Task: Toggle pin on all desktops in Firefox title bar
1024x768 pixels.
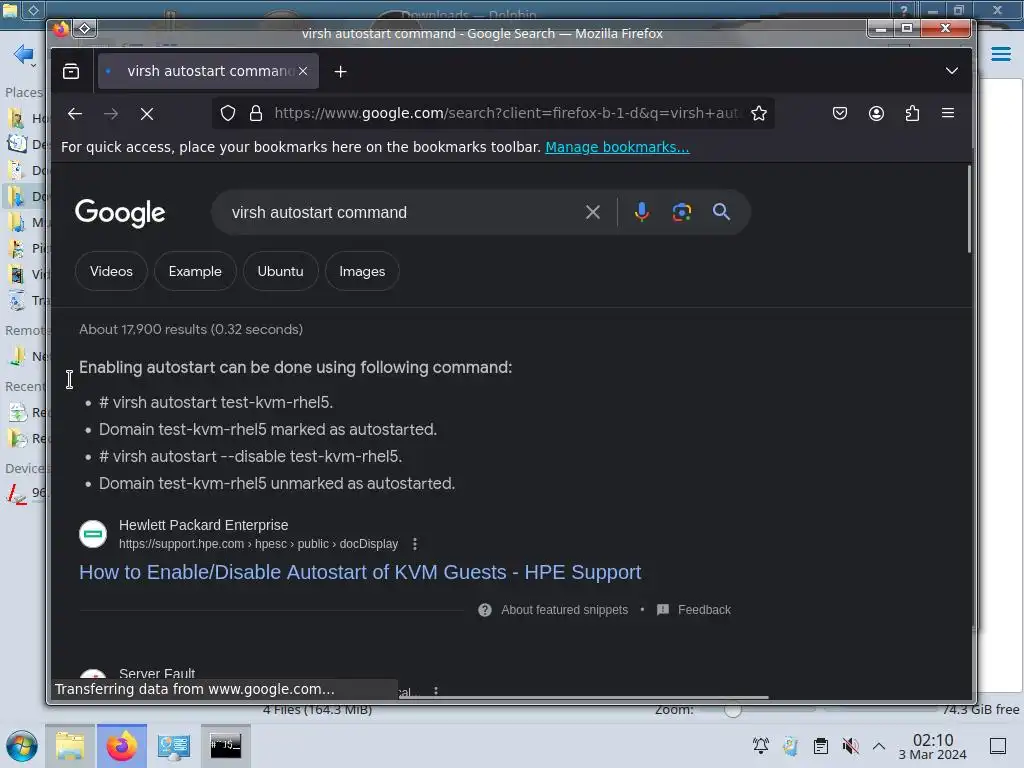Action: click(85, 28)
